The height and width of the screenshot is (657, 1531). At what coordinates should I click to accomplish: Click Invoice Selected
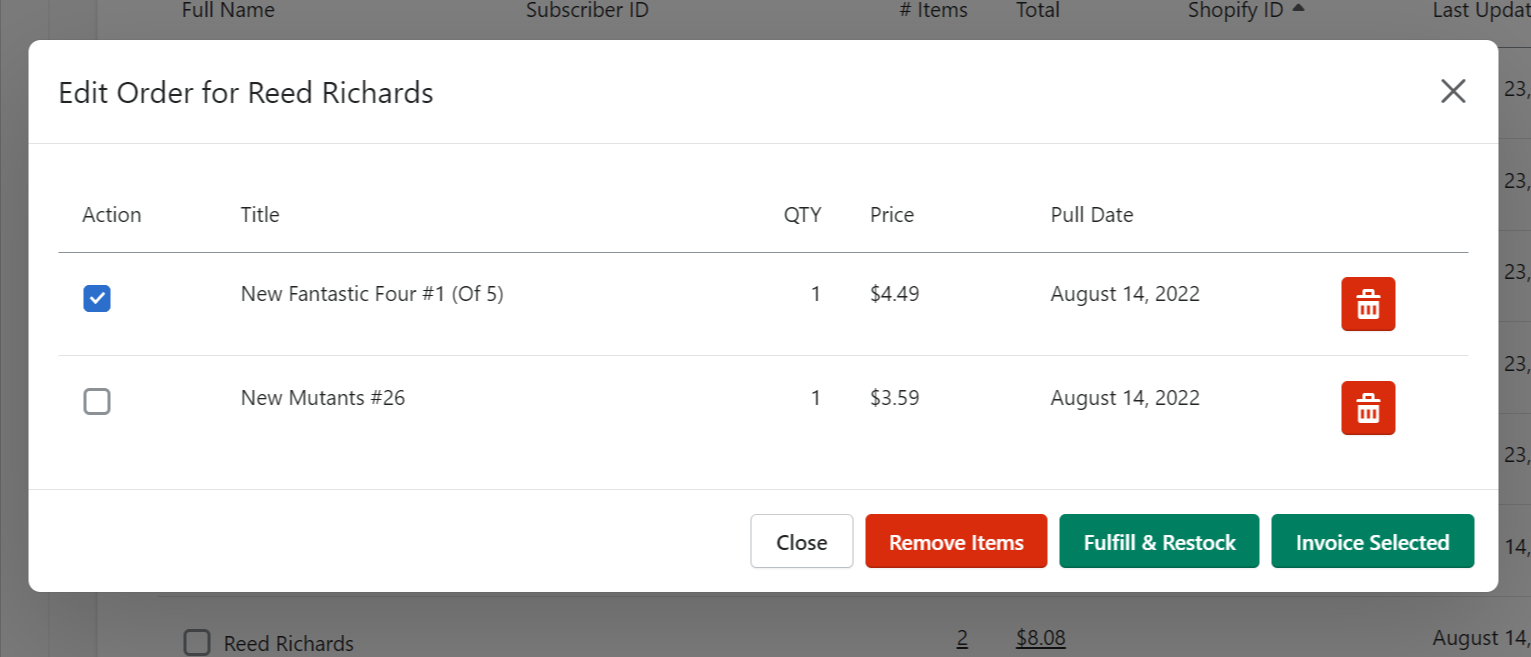click(1372, 542)
